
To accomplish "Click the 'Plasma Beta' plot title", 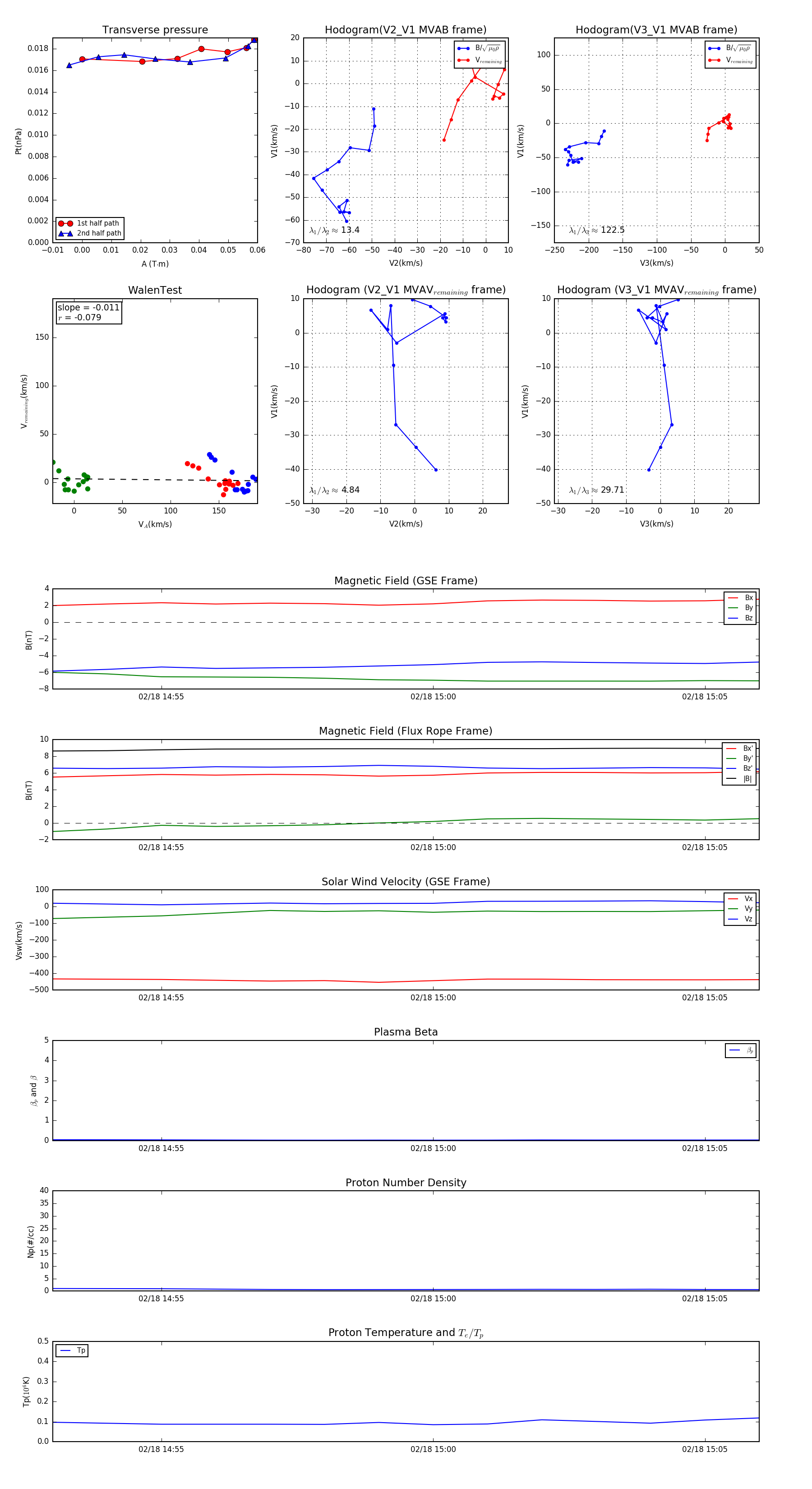I will [x=406, y=1032].
